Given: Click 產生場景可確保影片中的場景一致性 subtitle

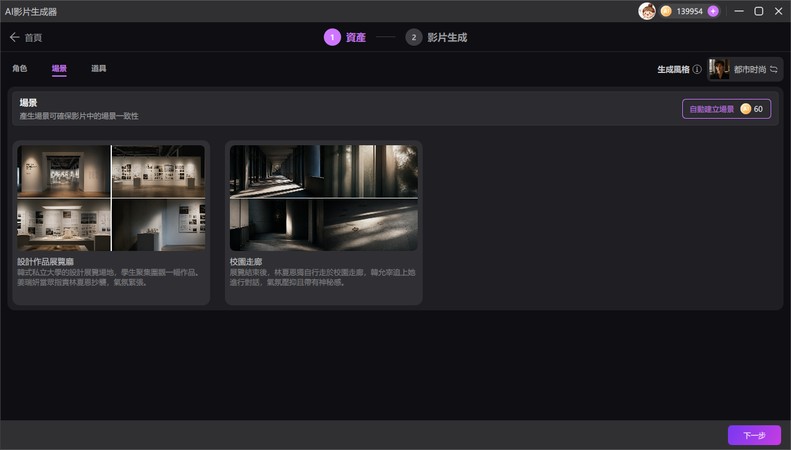Looking at the screenshot, I should [x=79, y=116].
